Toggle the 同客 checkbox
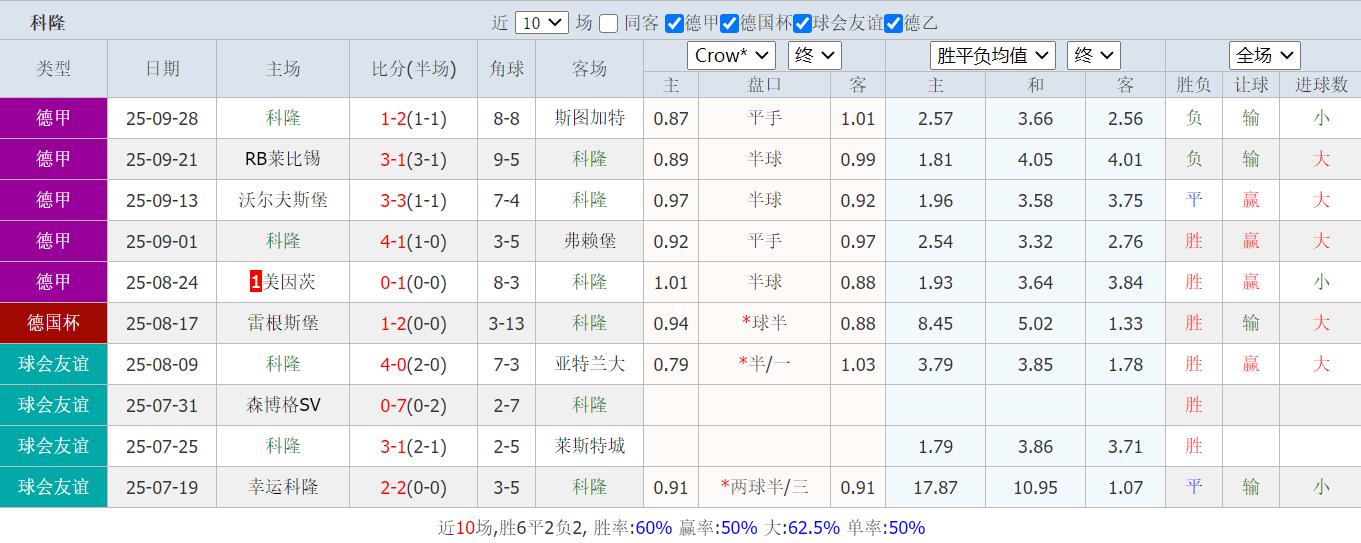1361x543 pixels. (608, 23)
